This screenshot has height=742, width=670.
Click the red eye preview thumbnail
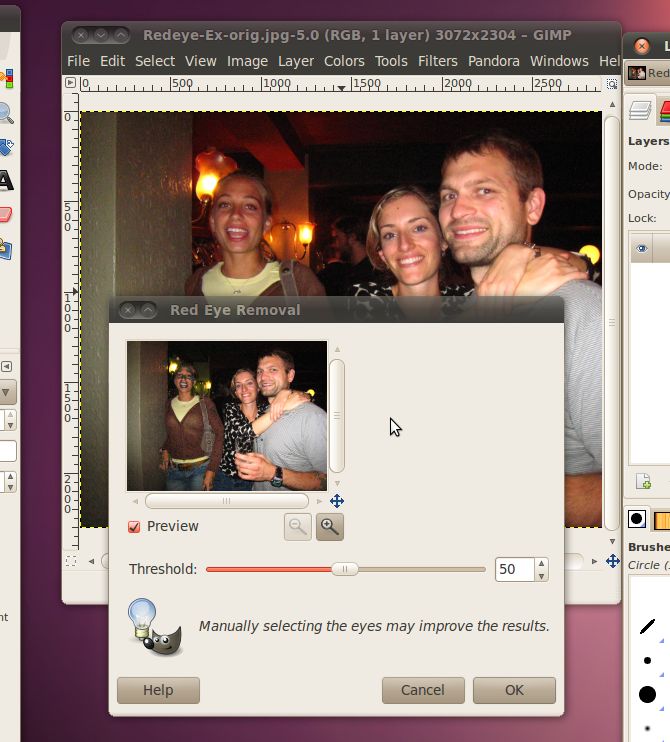pyautogui.click(x=227, y=415)
